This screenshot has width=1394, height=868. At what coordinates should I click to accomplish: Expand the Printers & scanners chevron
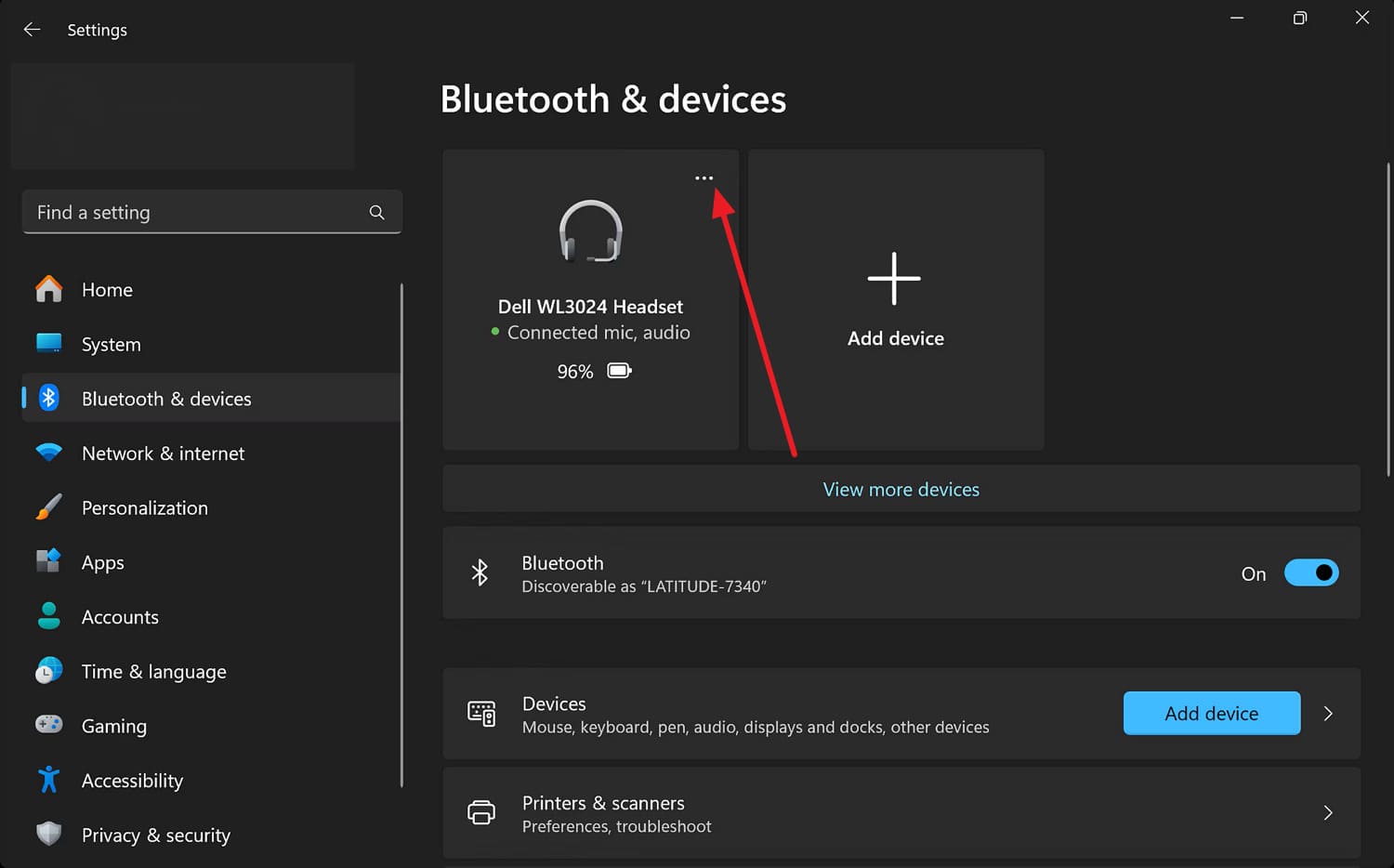click(x=1328, y=813)
